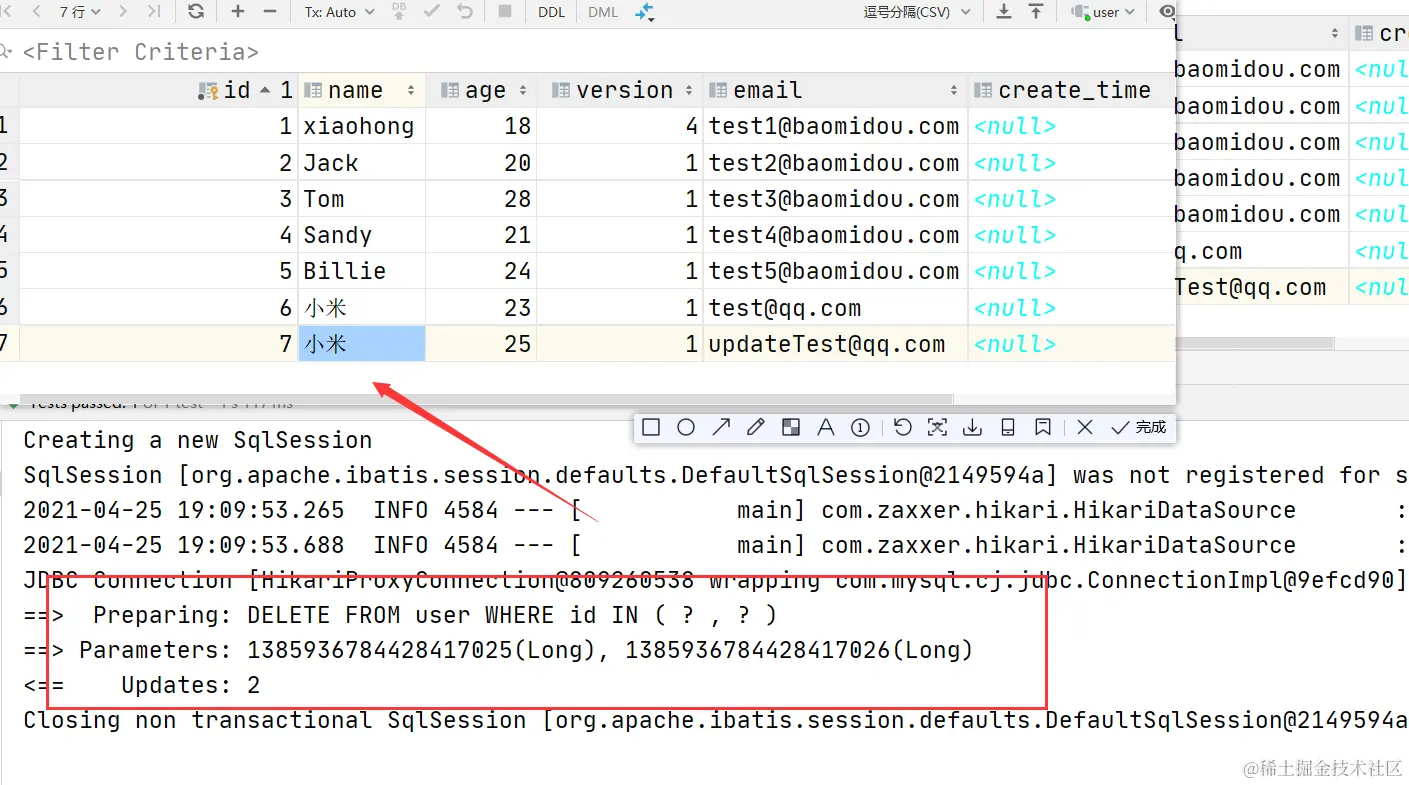
Task: Sort by the name column header
Action: click(x=362, y=90)
